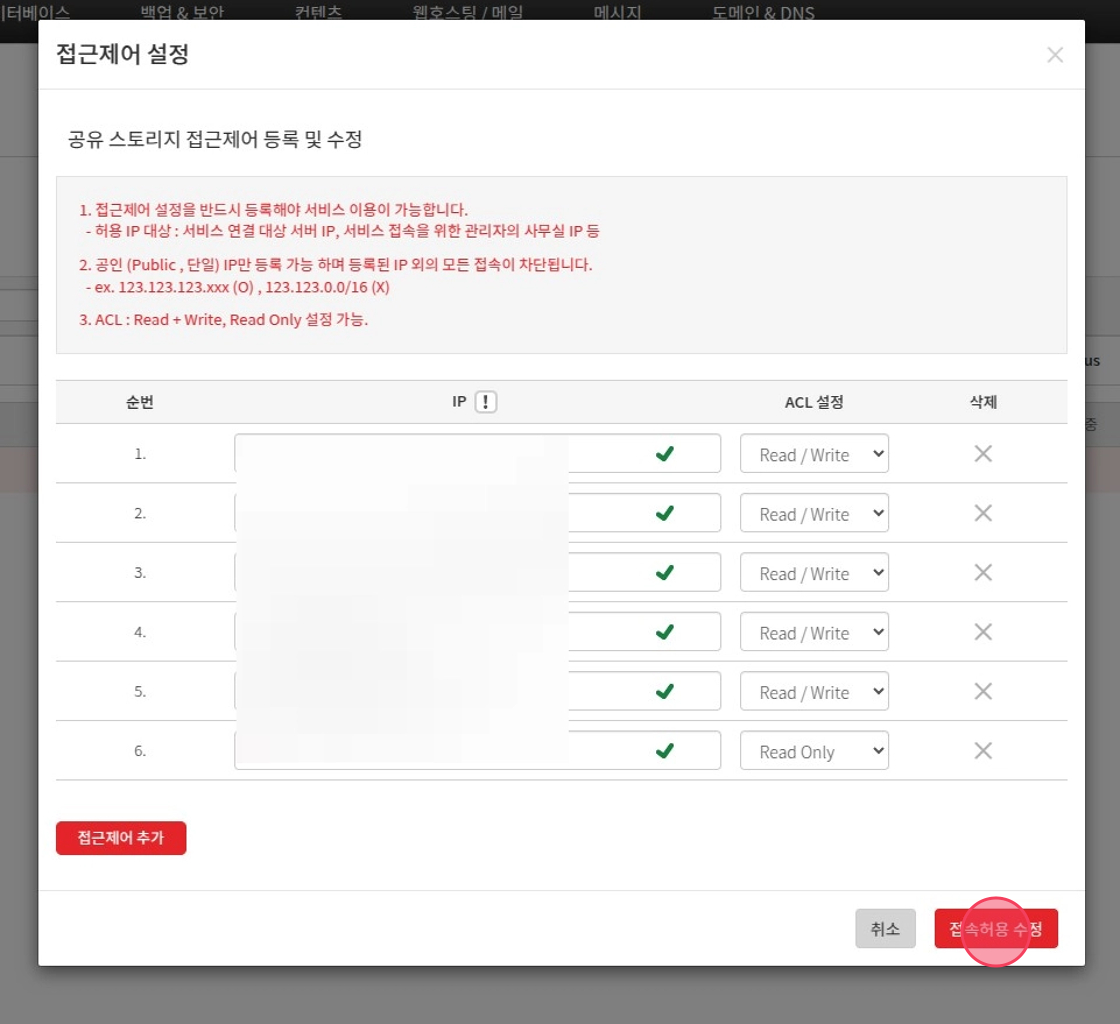This screenshot has height=1024, width=1120.
Task: Click the IP info exclamation icon
Action: point(486,402)
